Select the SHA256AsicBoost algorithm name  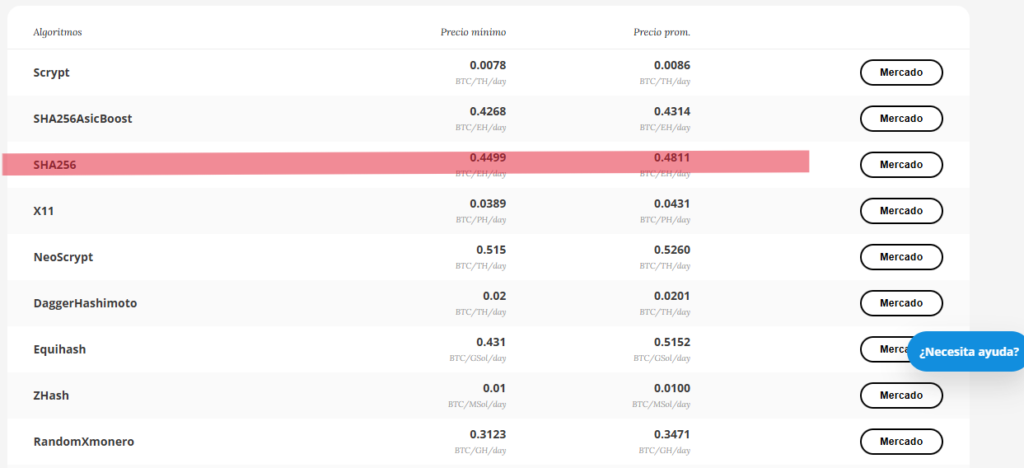[x=82, y=119]
